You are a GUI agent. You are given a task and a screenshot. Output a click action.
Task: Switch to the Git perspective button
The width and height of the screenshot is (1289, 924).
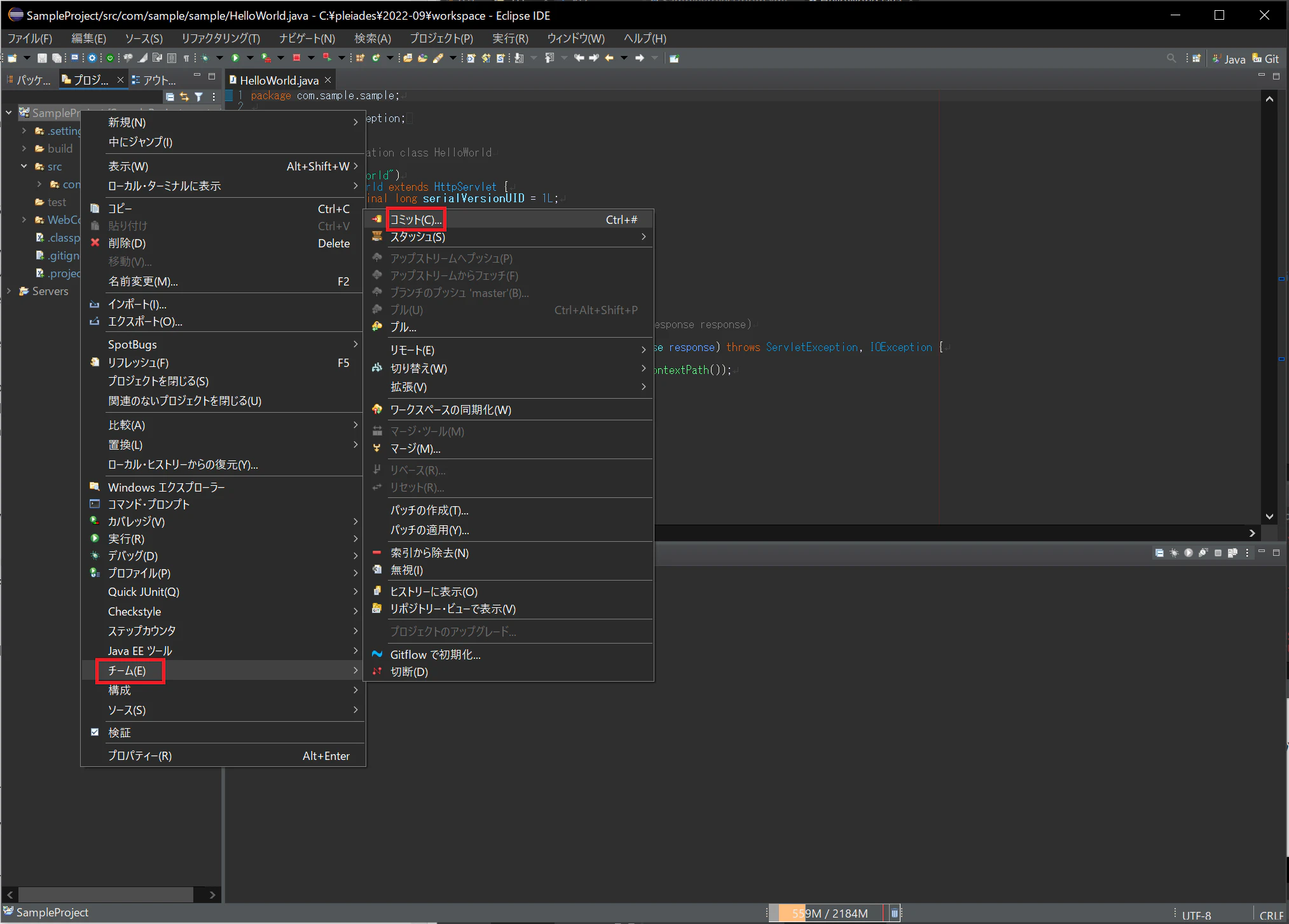1265,59
